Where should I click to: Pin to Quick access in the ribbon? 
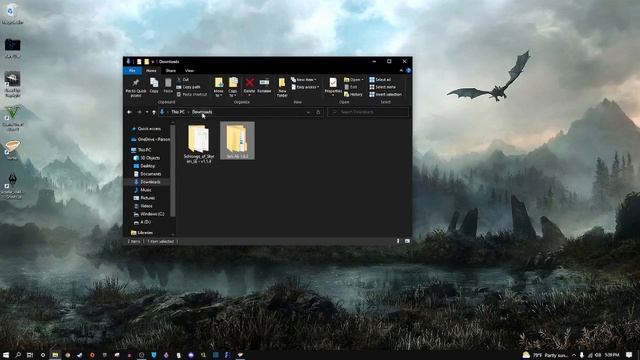136,87
